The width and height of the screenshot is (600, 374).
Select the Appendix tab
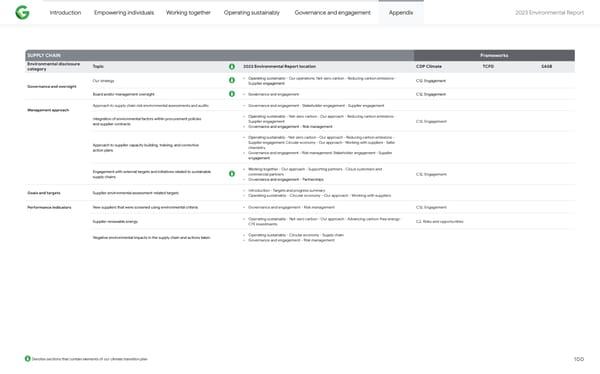(x=401, y=13)
